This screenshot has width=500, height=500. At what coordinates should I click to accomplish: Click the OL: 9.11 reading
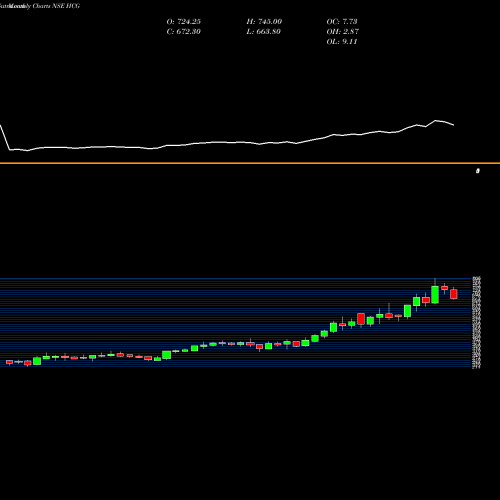[342, 42]
